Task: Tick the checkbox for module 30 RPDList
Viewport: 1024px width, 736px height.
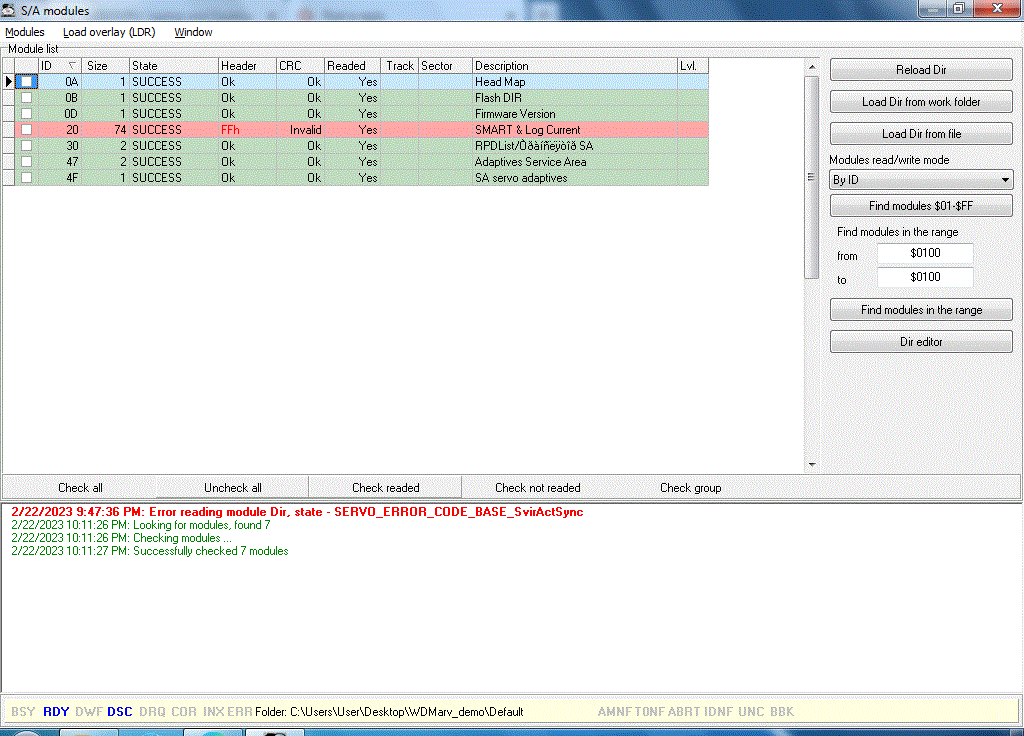Action: tap(26, 146)
